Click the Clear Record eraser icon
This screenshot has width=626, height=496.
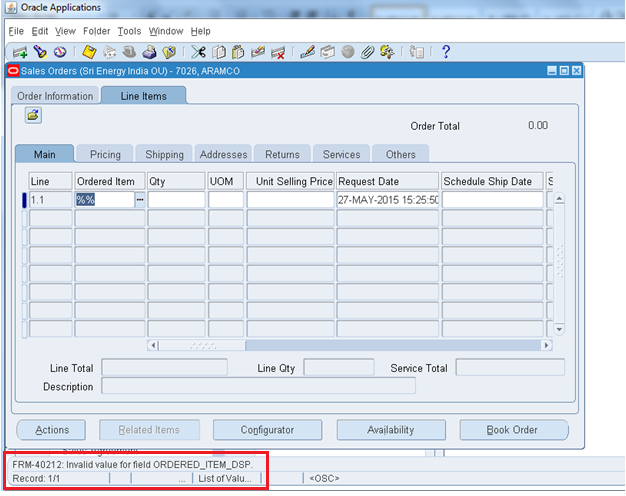pos(258,52)
